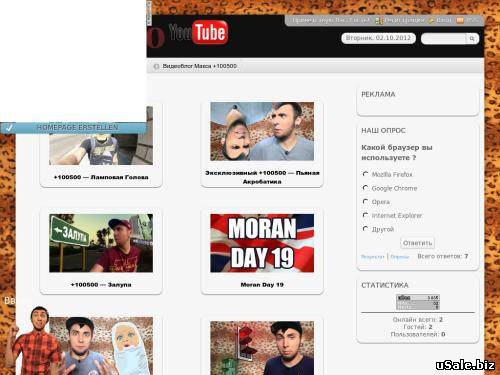The image size is (500, 375).
Task: Click the date label 'Вторник, 02.10.2012'
Action: [x=378, y=38]
